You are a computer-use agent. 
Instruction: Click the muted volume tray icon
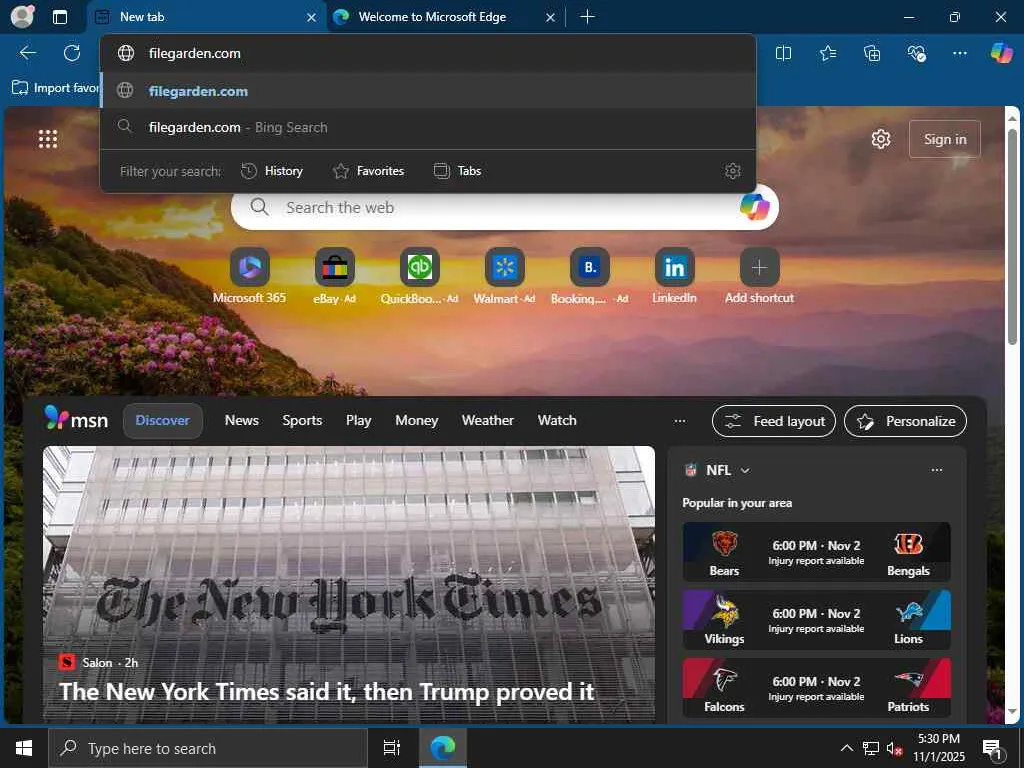click(894, 748)
